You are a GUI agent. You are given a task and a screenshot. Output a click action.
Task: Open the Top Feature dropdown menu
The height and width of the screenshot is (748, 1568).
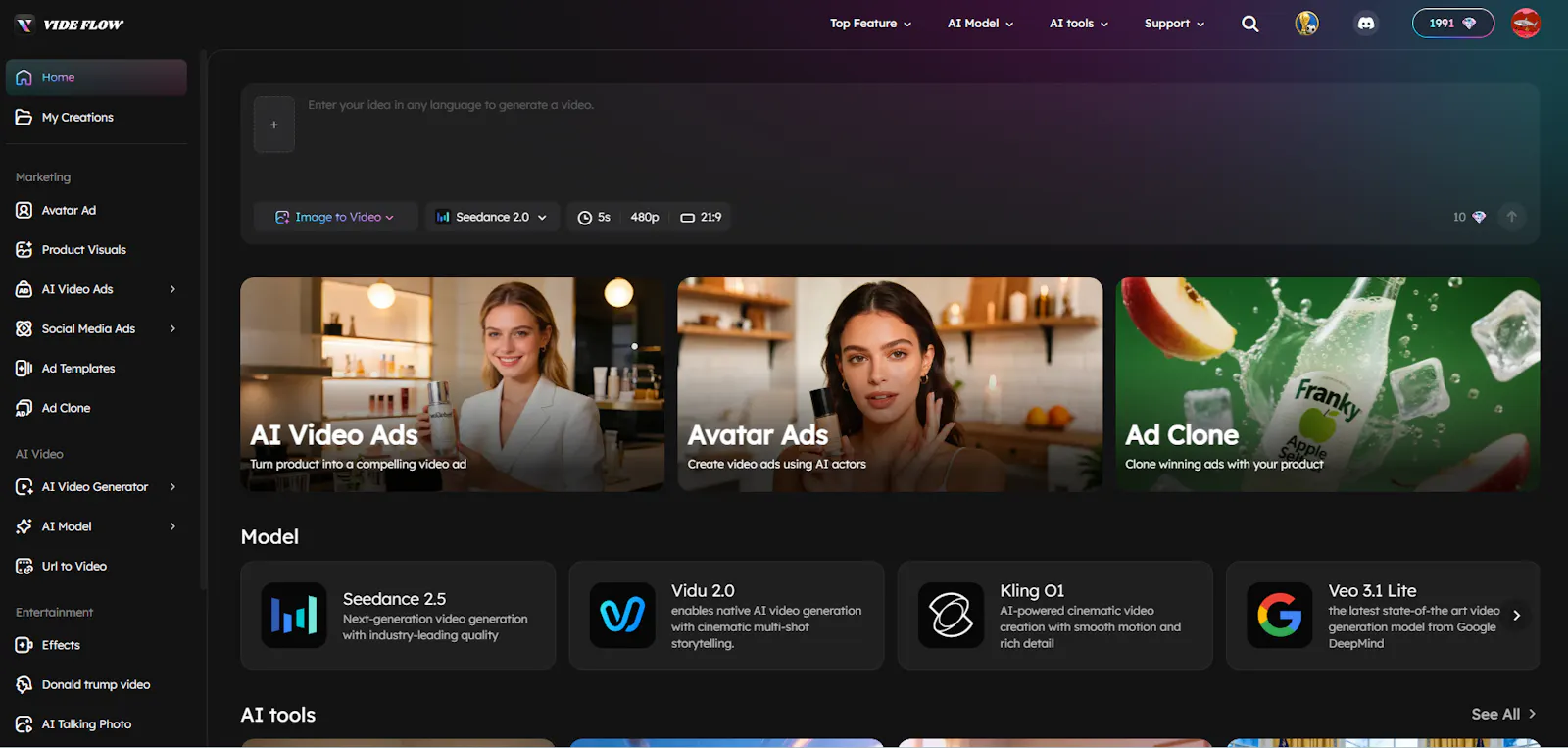click(x=870, y=24)
